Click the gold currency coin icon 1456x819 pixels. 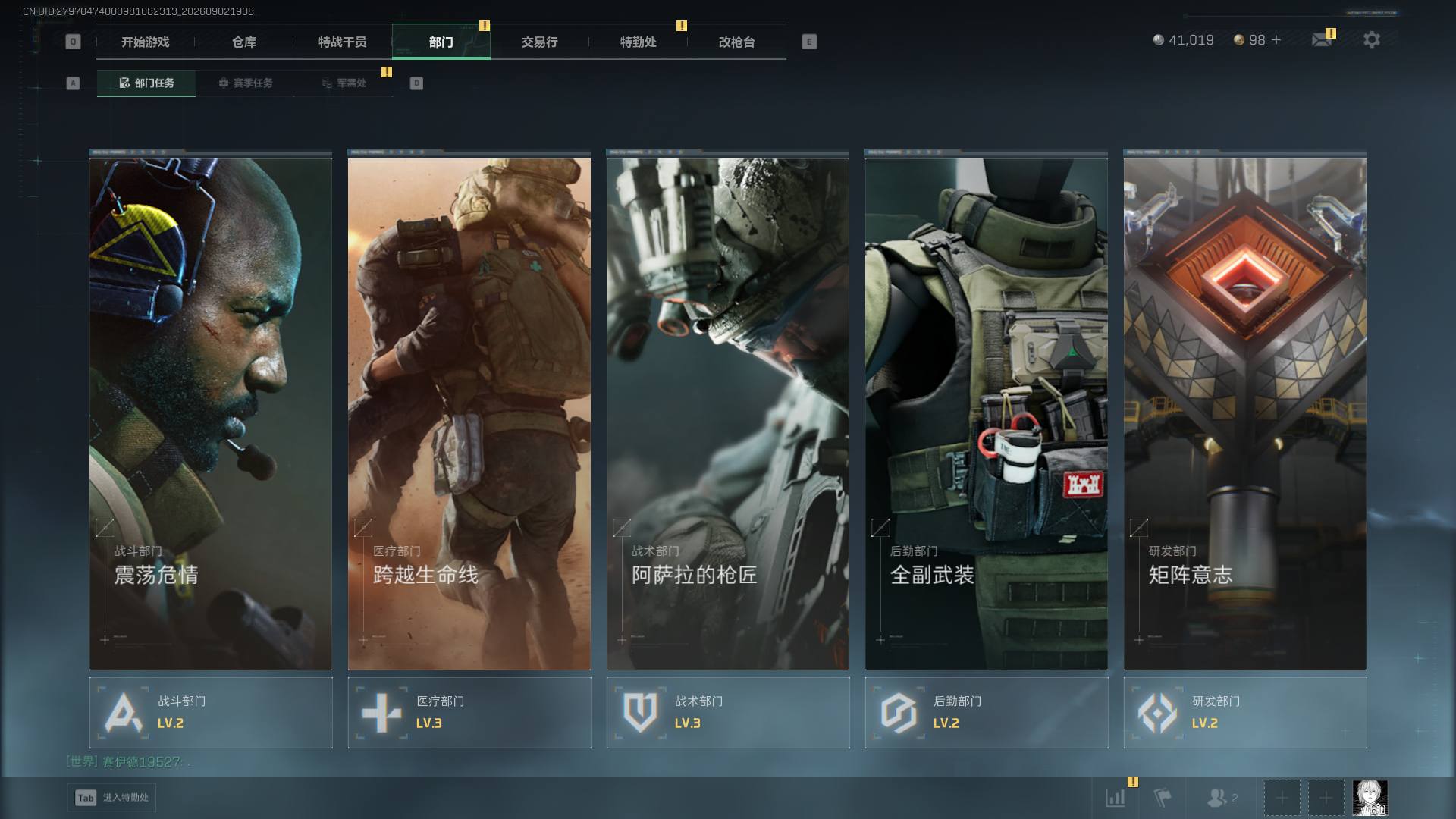pos(1239,40)
